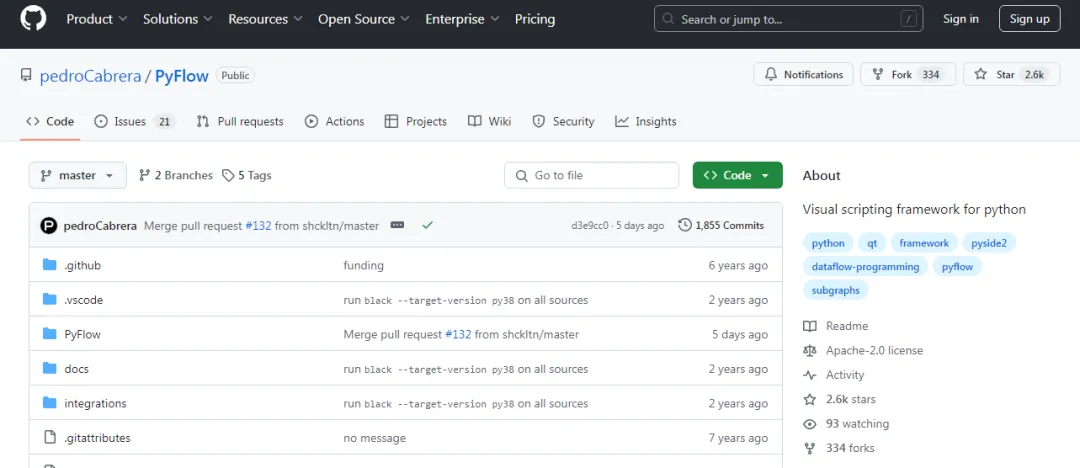Open the Solutions dropdown menu

[x=178, y=19]
